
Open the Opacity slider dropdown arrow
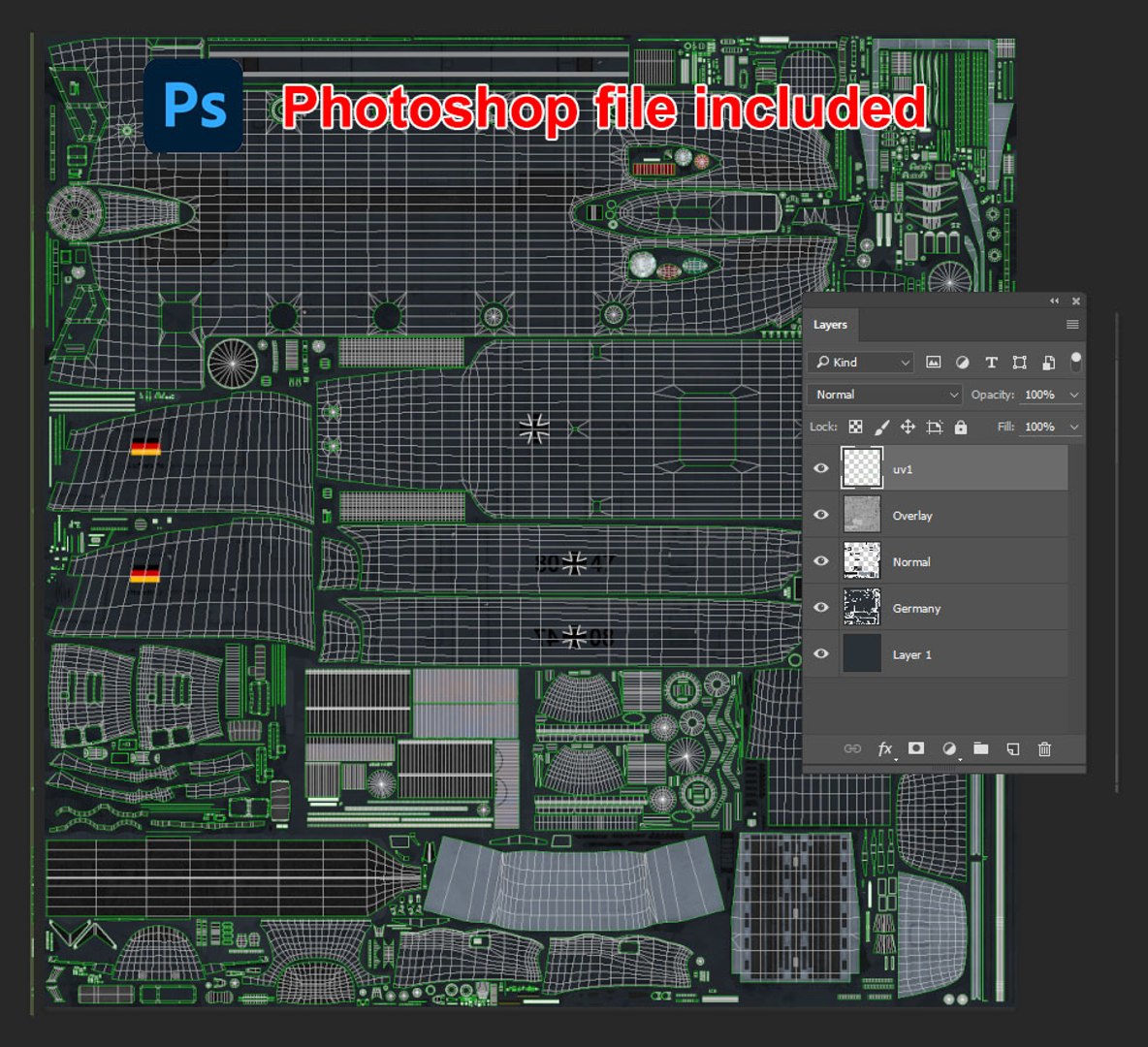pyautogui.click(x=1073, y=395)
